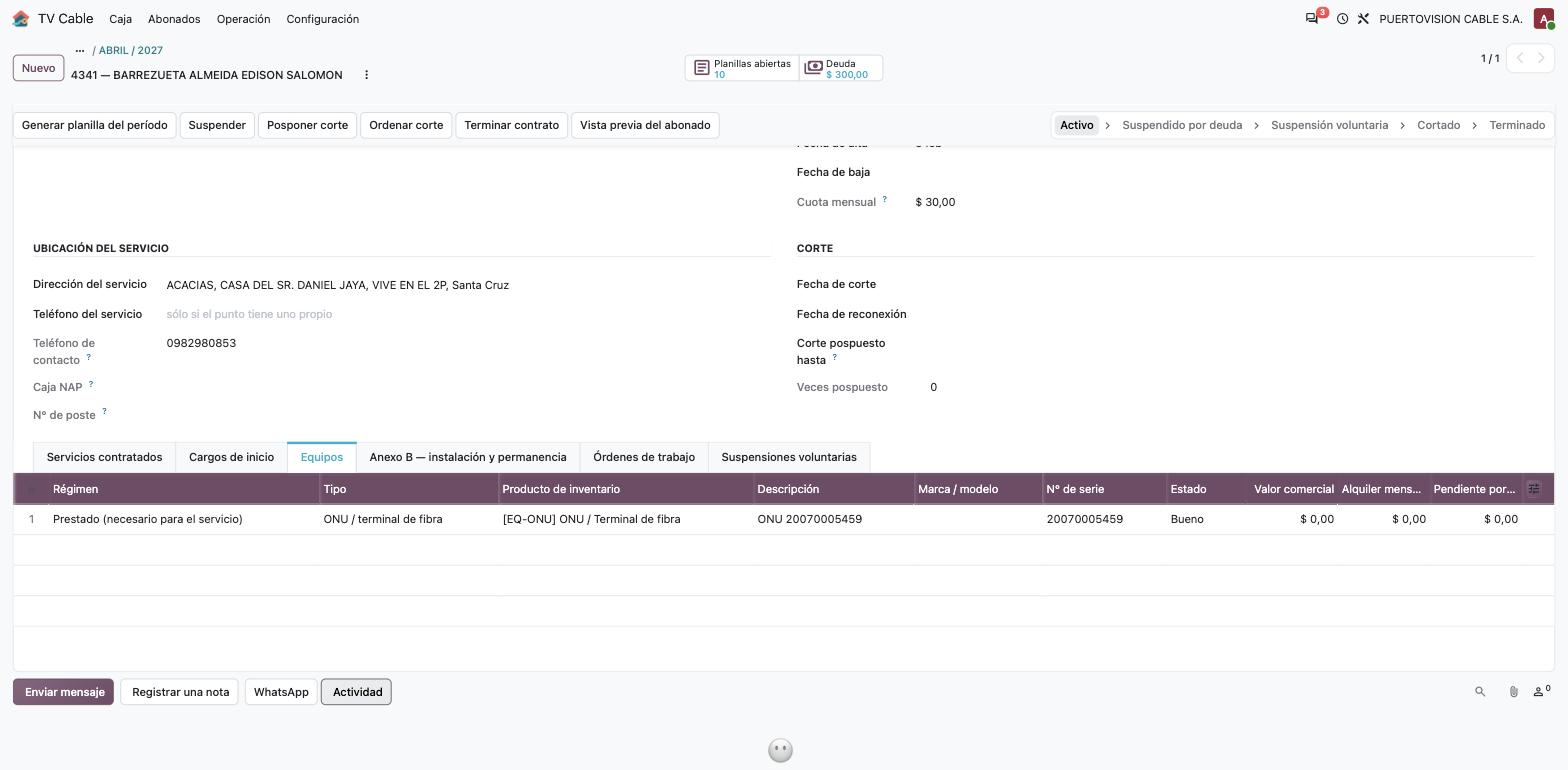
Task: Expand the breadcrumb ellipsis
Action: pyautogui.click(x=80, y=50)
